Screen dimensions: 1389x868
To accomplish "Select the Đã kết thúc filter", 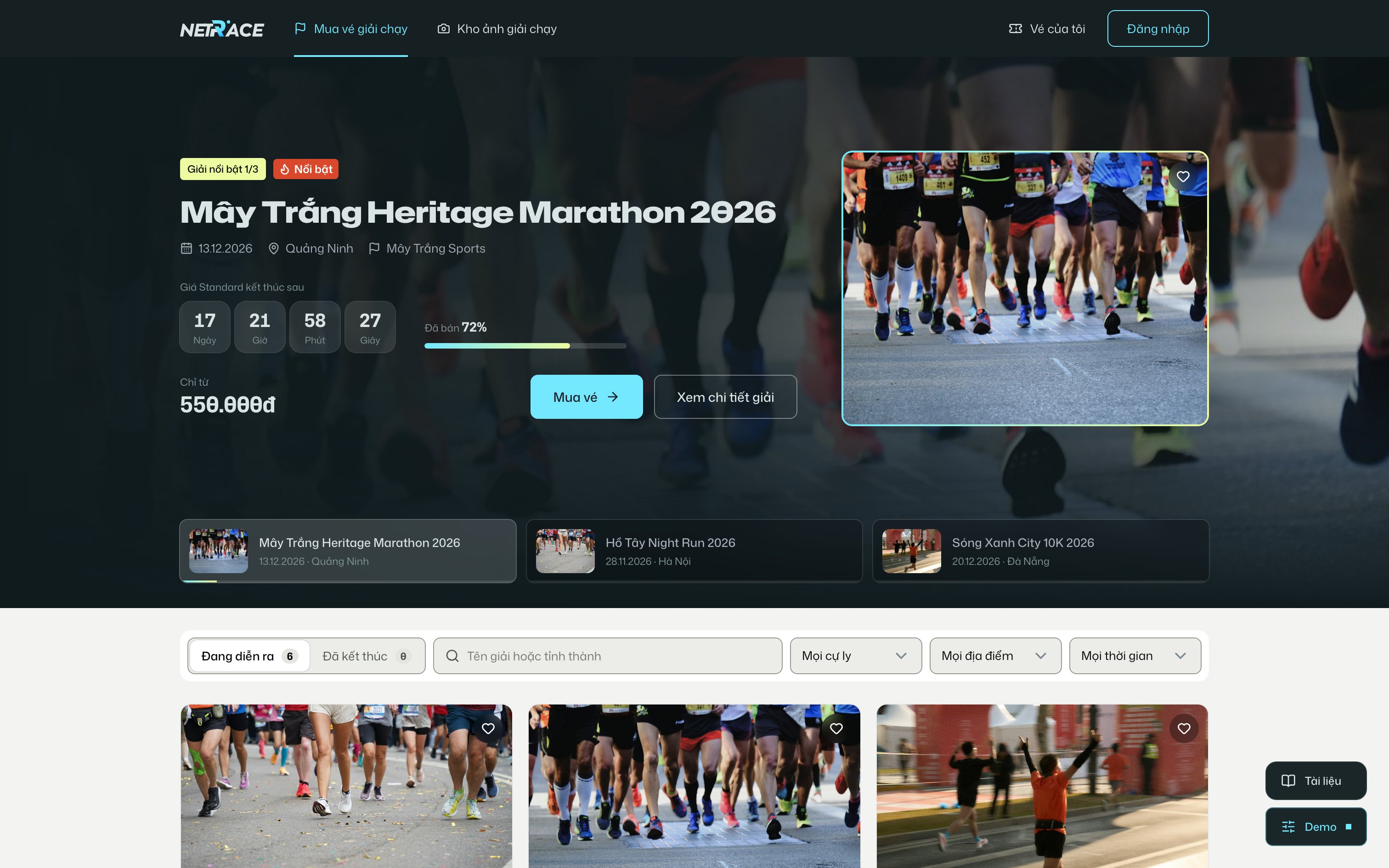I will pyautogui.click(x=367, y=656).
